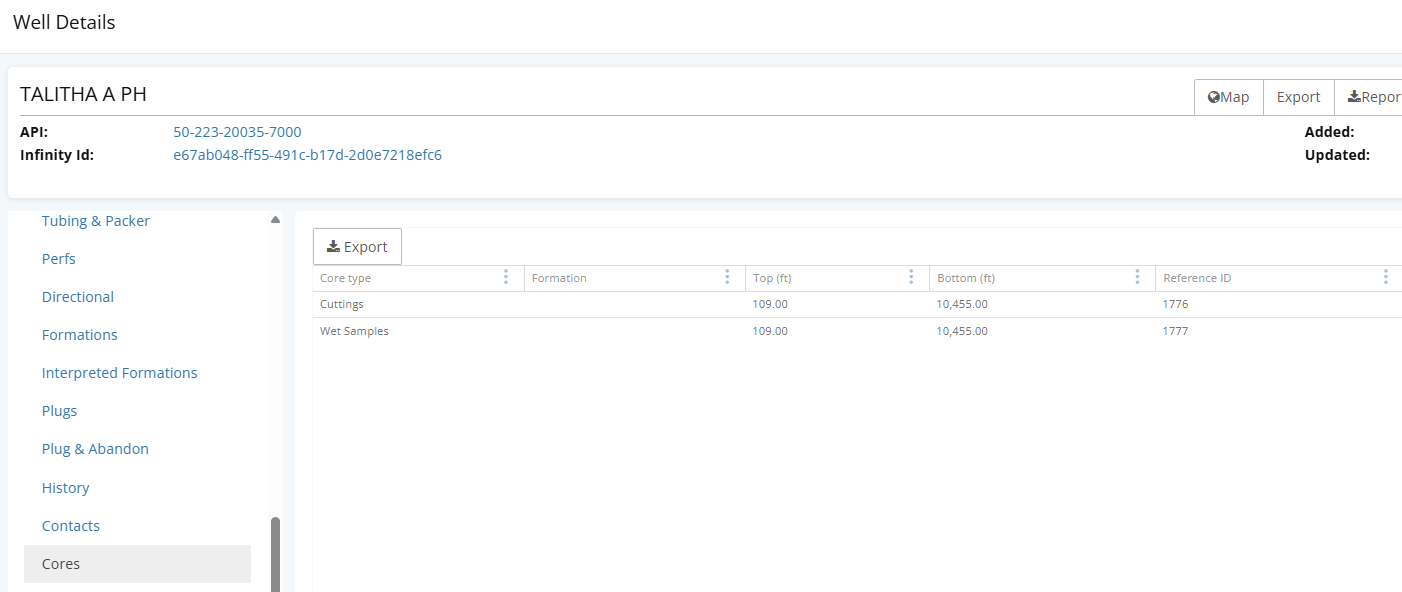This screenshot has width=1402, height=592.
Task: Click the sidebar vertical scrollbar thumb
Action: 275,554
